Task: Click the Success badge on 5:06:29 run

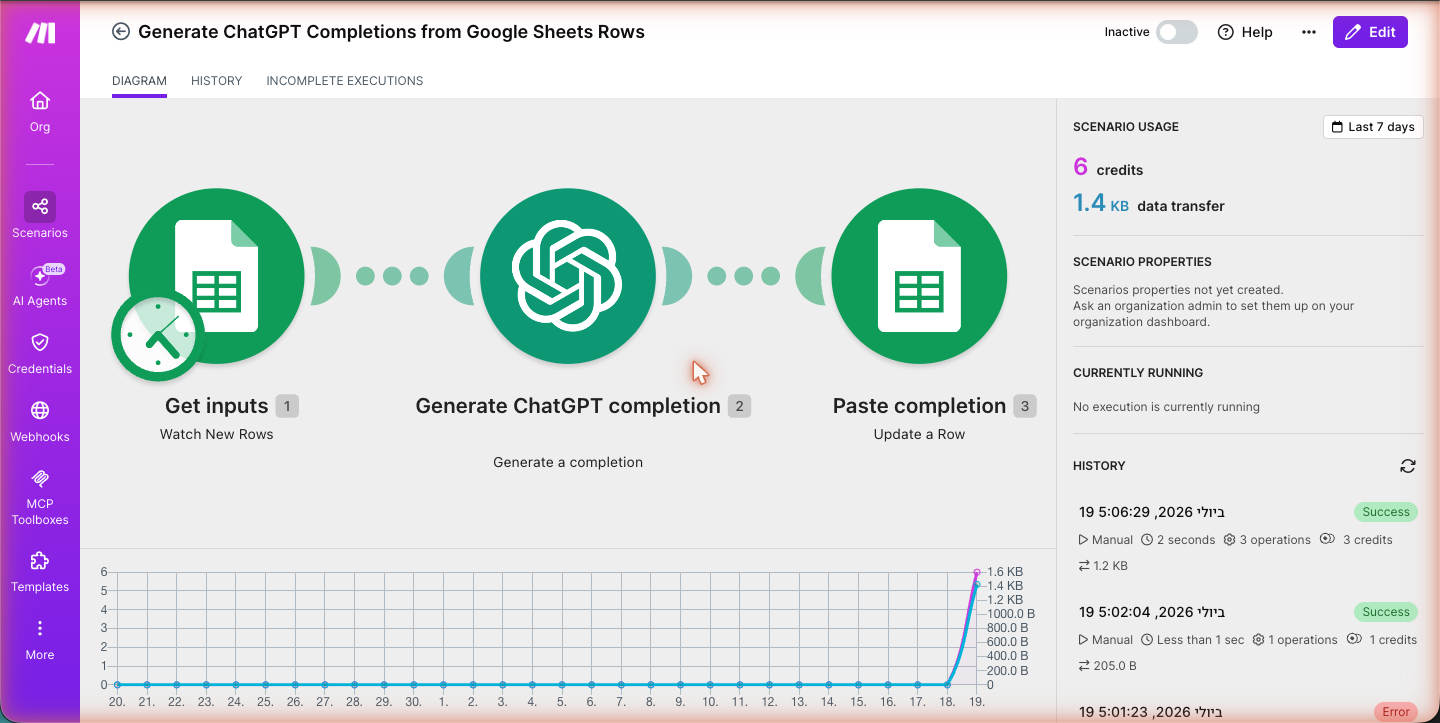Action: click(1386, 512)
